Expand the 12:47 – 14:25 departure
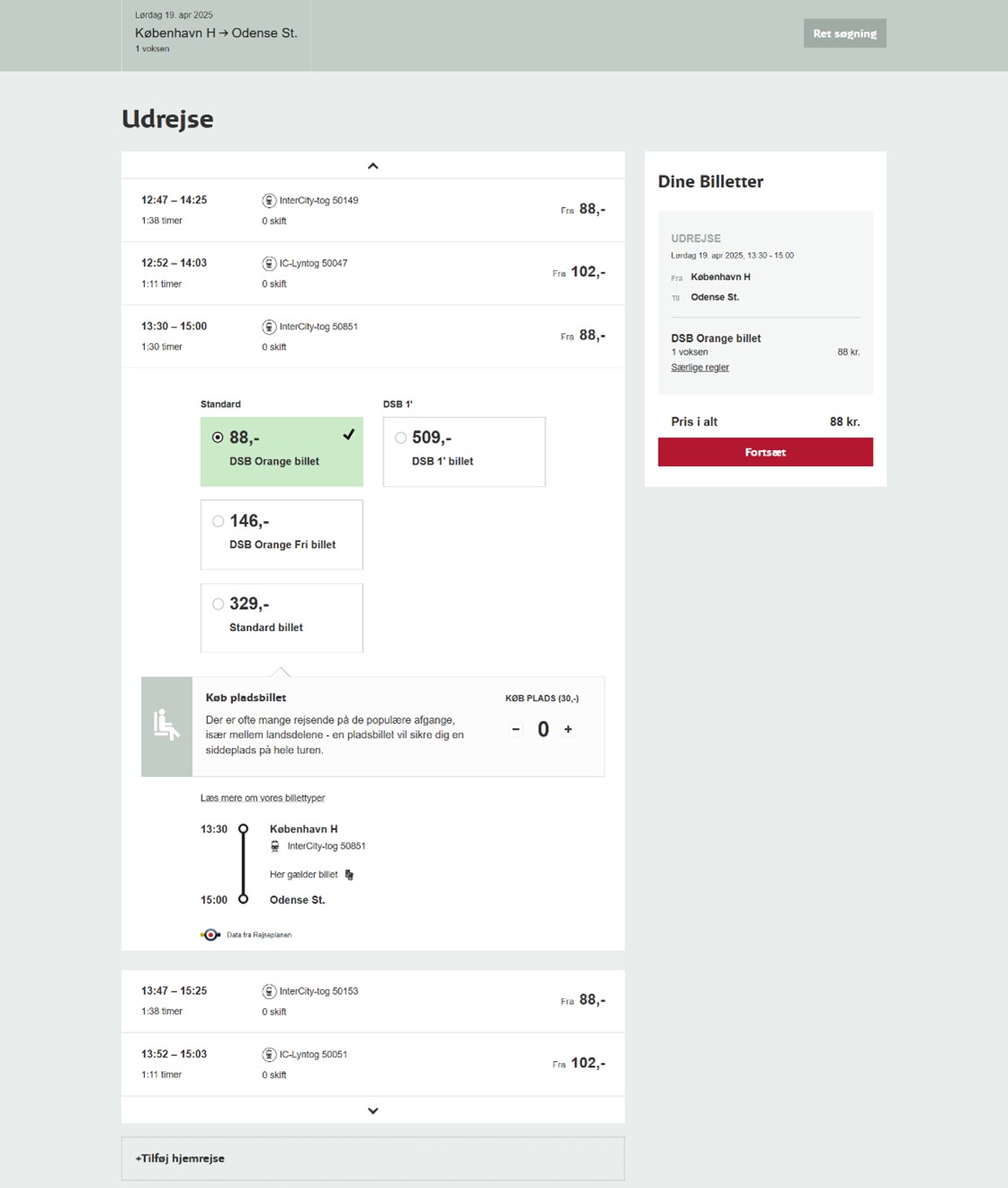Screen dimensions: 1008x1188 coord(373,211)
